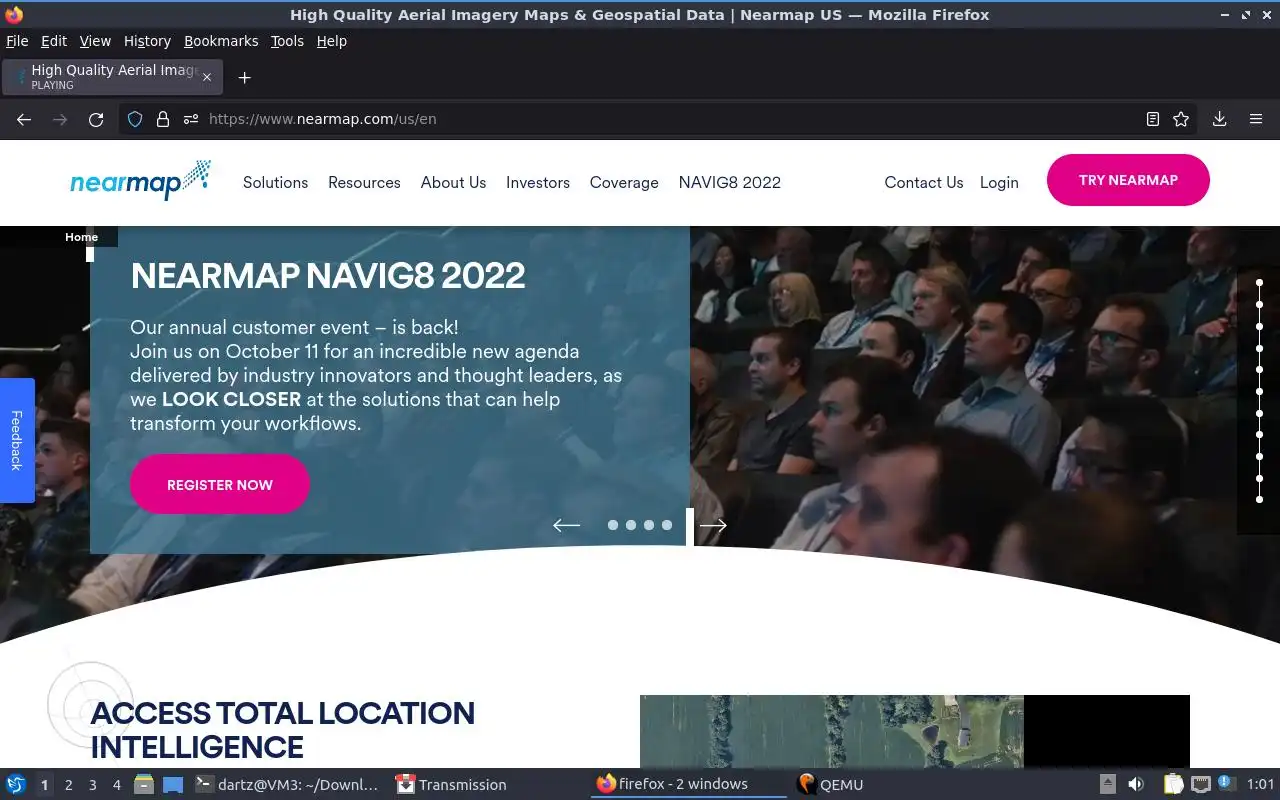The height and width of the screenshot is (800, 1280).
Task: Click the Contact Us link
Action: (x=924, y=182)
